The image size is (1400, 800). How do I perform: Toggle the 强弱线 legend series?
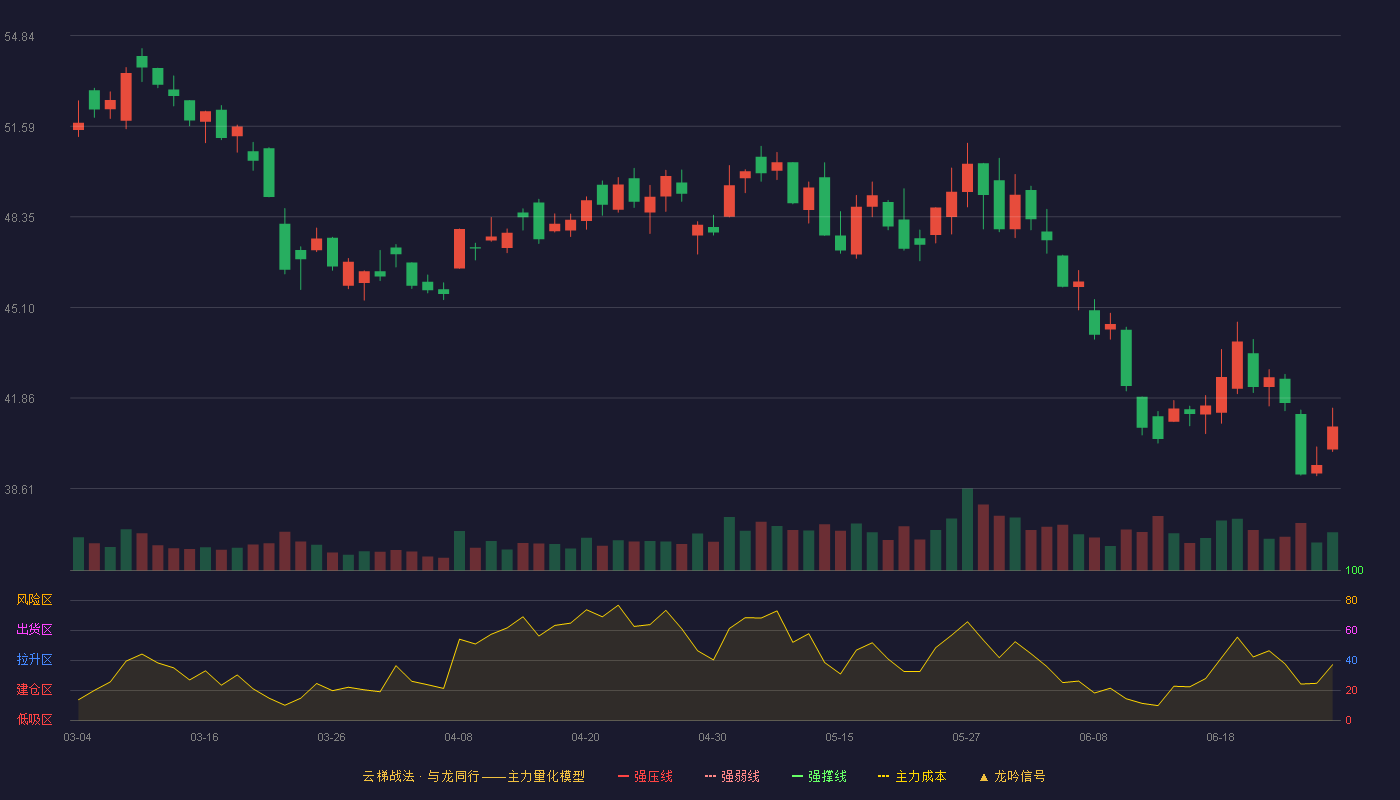[732, 776]
